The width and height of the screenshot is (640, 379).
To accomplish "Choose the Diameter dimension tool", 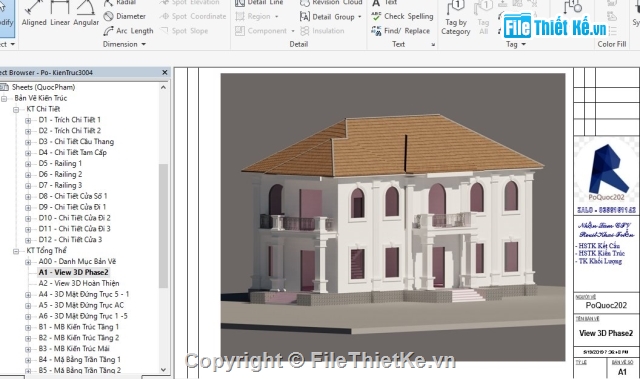I will [125, 16].
